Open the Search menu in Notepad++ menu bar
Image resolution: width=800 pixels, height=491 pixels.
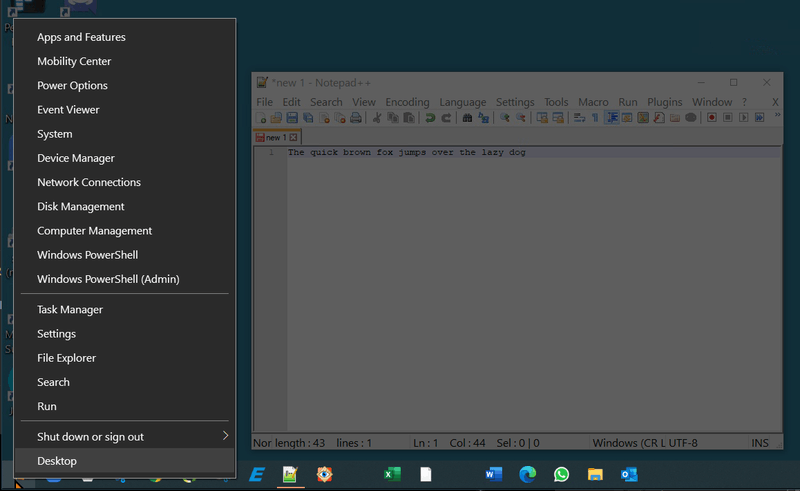[x=326, y=102]
